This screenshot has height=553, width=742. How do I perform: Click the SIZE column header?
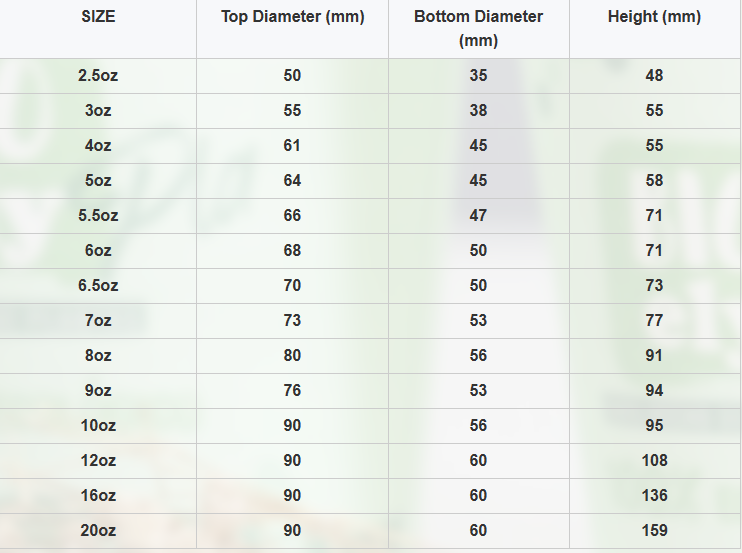tap(98, 17)
